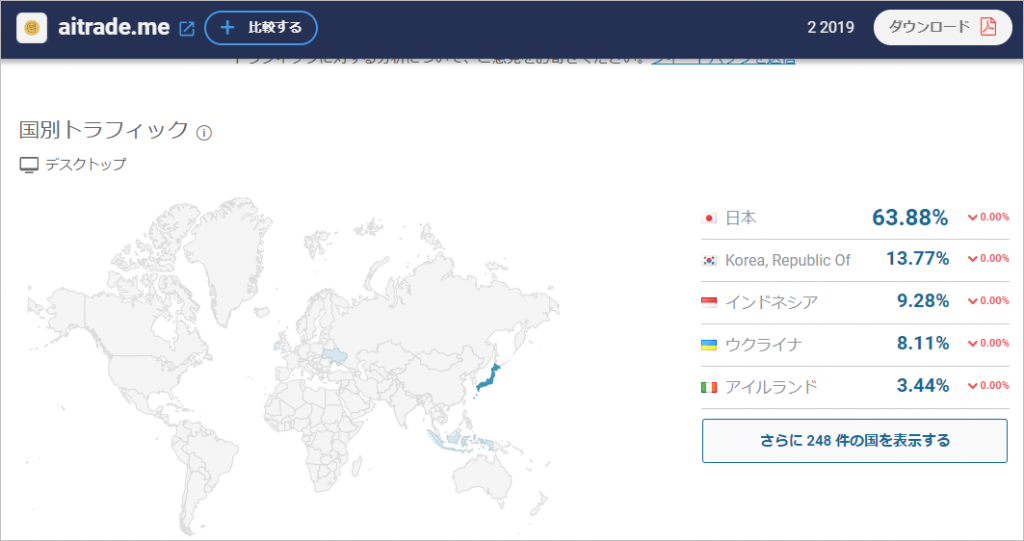Viewport: 1024px width, 541px height.
Task: Click the Japan flag icon
Action: coord(709,218)
